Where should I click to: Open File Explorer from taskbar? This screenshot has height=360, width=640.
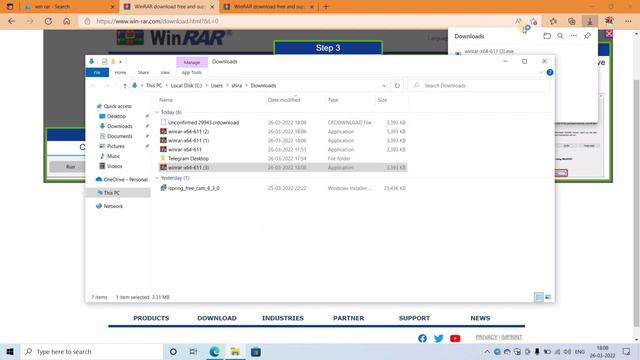click(235, 352)
